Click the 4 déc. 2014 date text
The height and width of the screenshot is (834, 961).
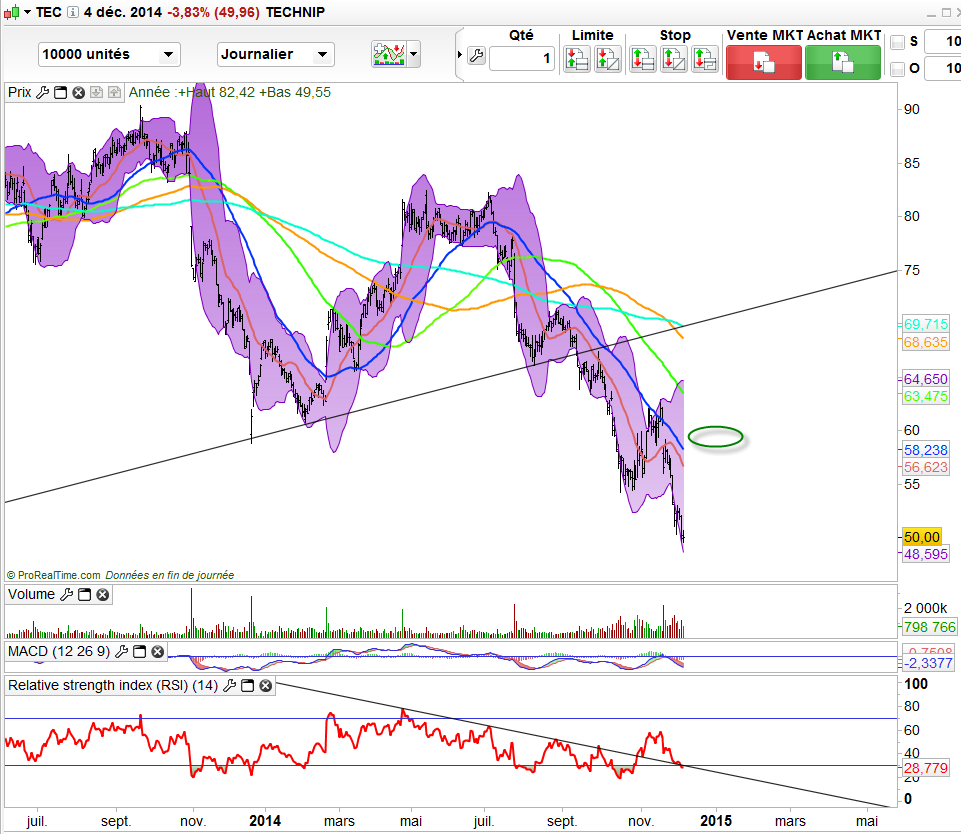(123, 12)
